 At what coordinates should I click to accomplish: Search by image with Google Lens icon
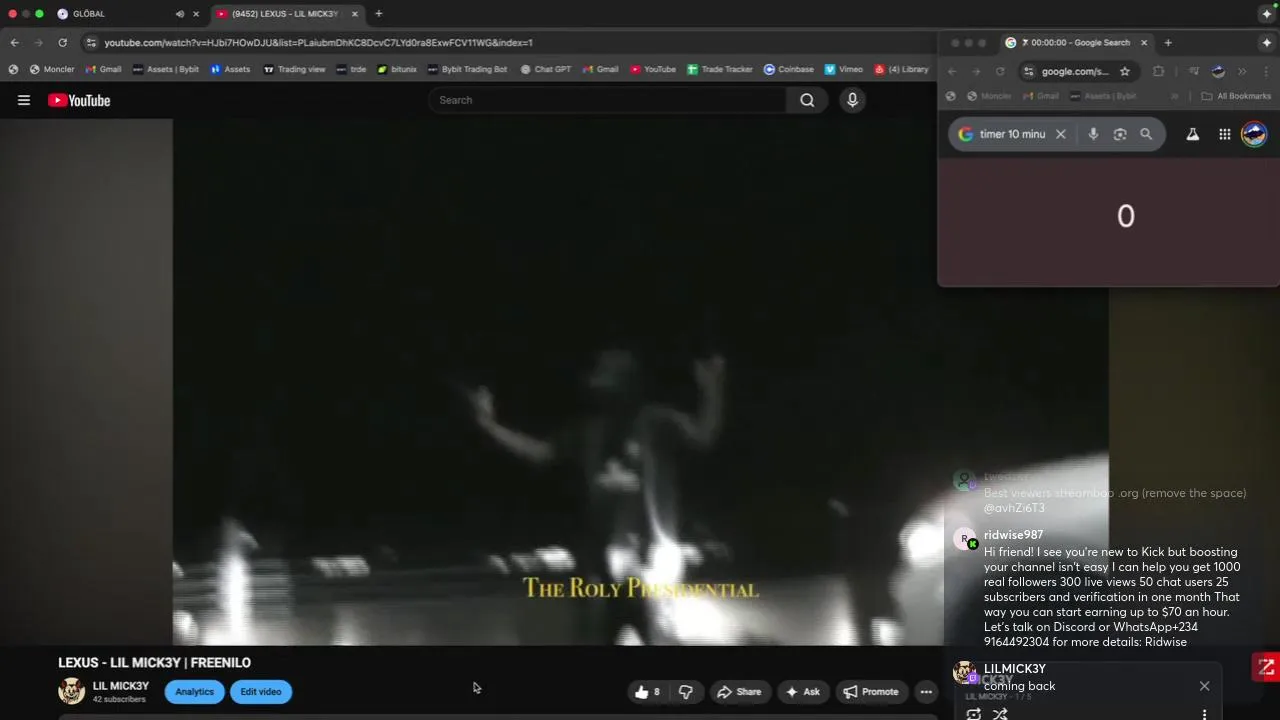click(1120, 134)
